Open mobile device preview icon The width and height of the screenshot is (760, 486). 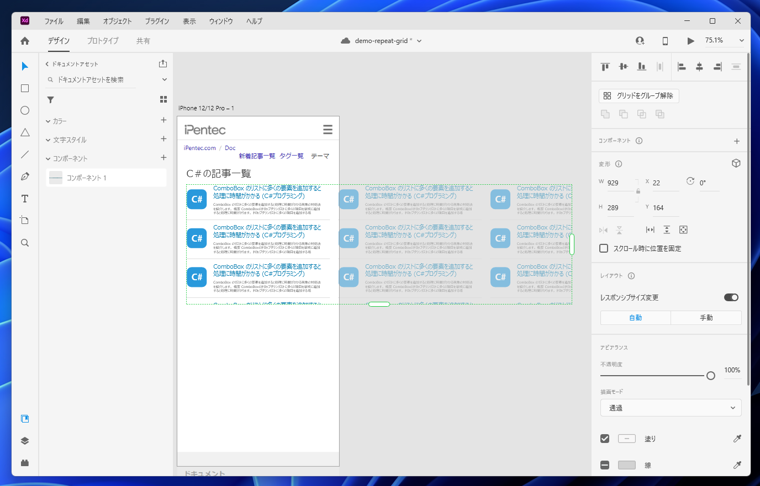[665, 41]
